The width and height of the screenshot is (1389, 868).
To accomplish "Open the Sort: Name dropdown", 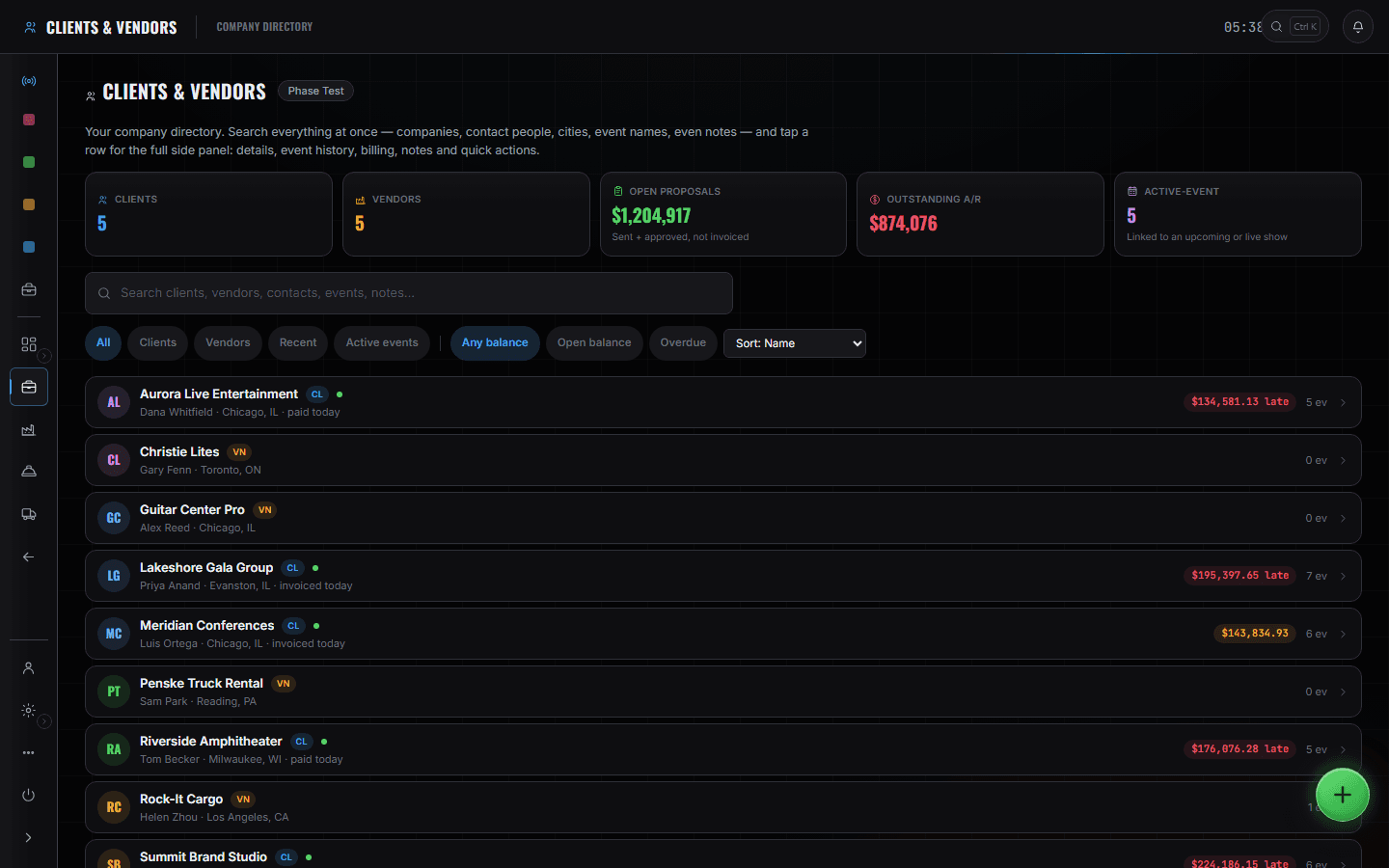I will pyautogui.click(x=795, y=343).
